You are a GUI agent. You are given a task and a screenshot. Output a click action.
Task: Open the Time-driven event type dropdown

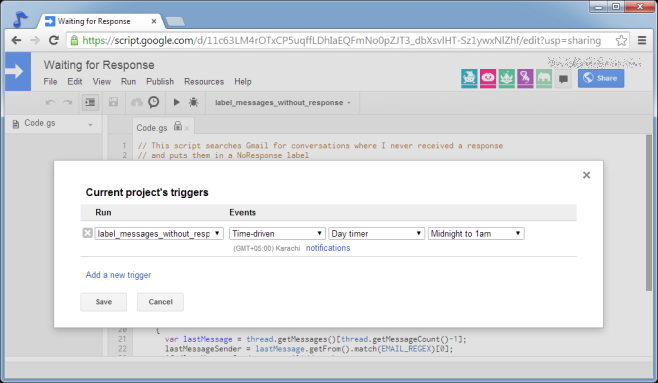(x=277, y=233)
